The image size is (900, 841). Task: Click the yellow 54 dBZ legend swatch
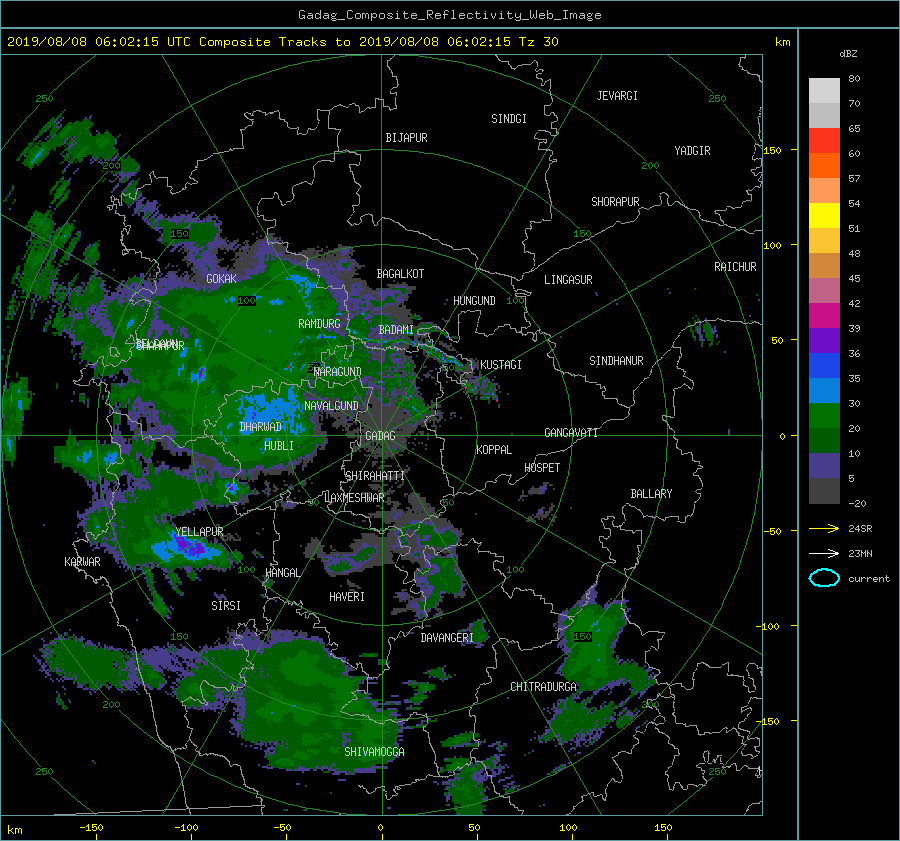(824, 215)
